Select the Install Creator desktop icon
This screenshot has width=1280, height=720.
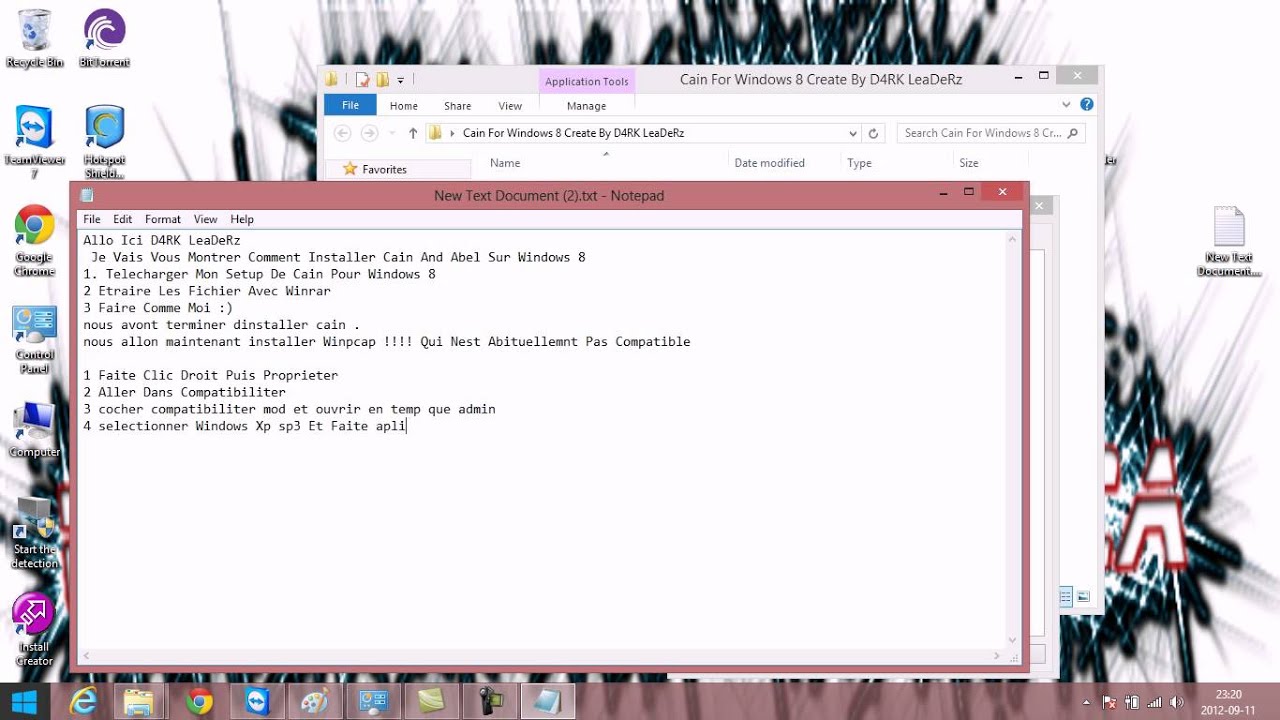(x=34, y=630)
